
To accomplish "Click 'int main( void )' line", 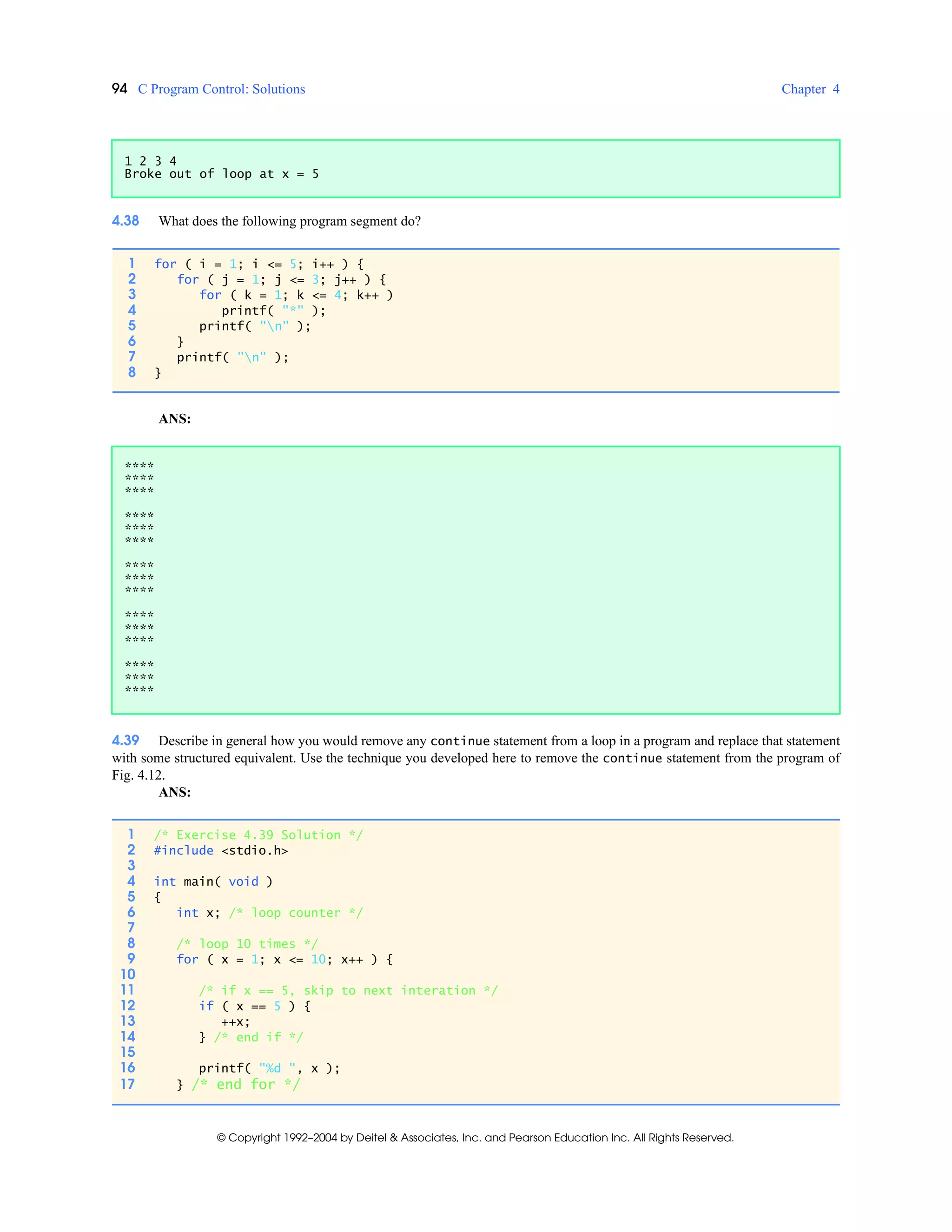I will click(214, 881).
